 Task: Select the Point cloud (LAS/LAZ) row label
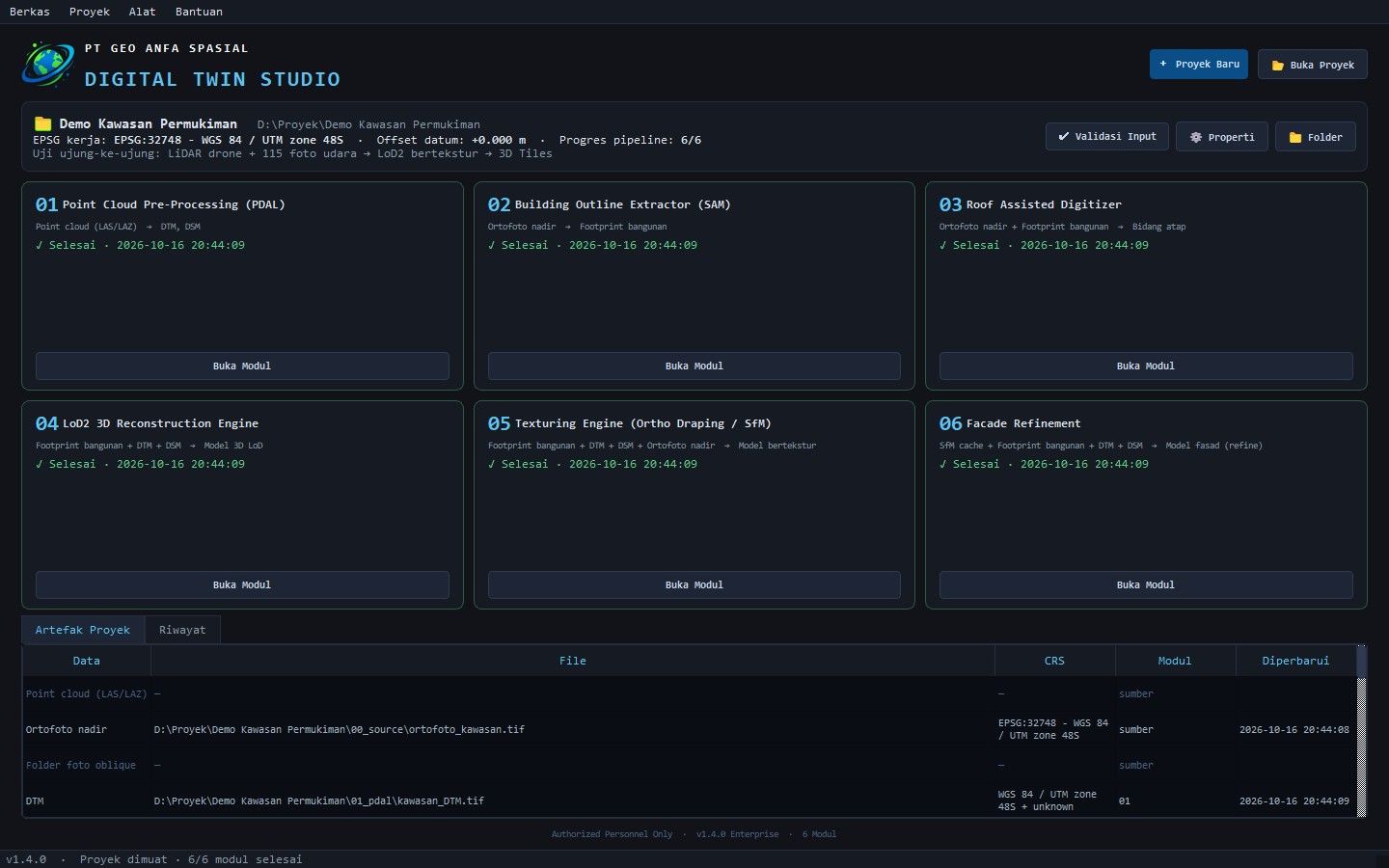point(87,693)
